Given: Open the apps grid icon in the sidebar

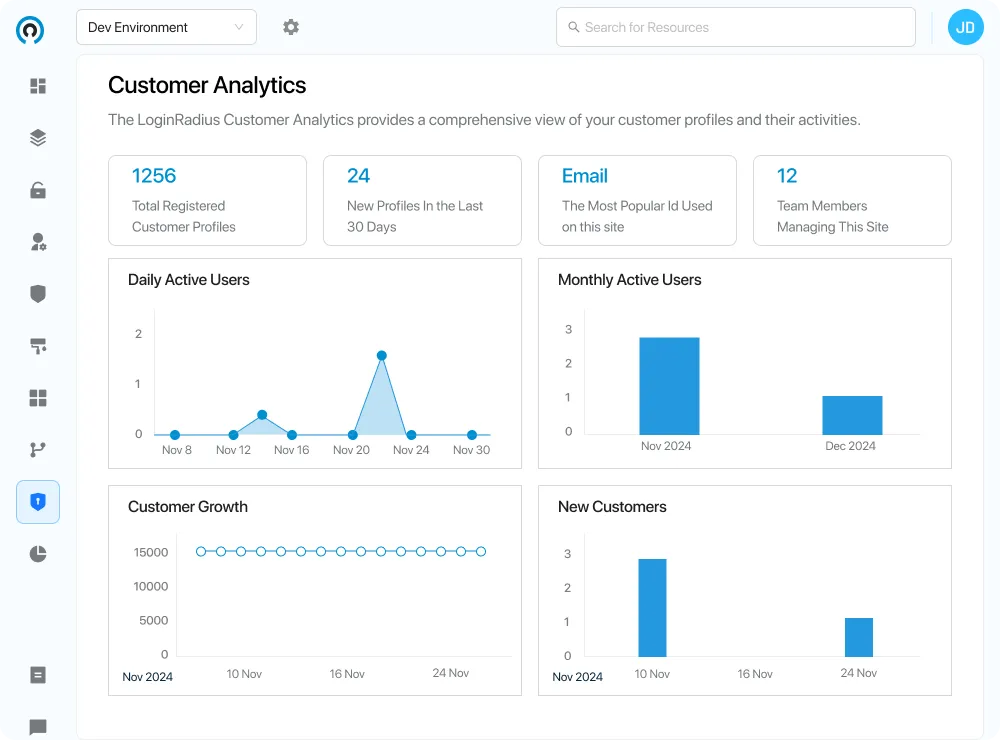Looking at the screenshot, I should pyautogui.click(x=37, y=397).
